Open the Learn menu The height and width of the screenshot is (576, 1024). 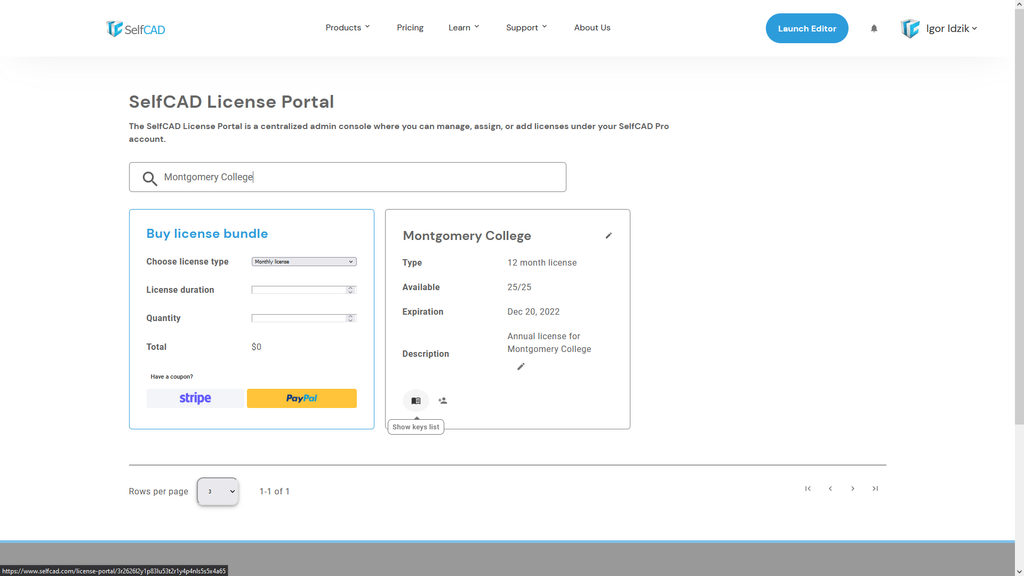click(x=464, y=27)
